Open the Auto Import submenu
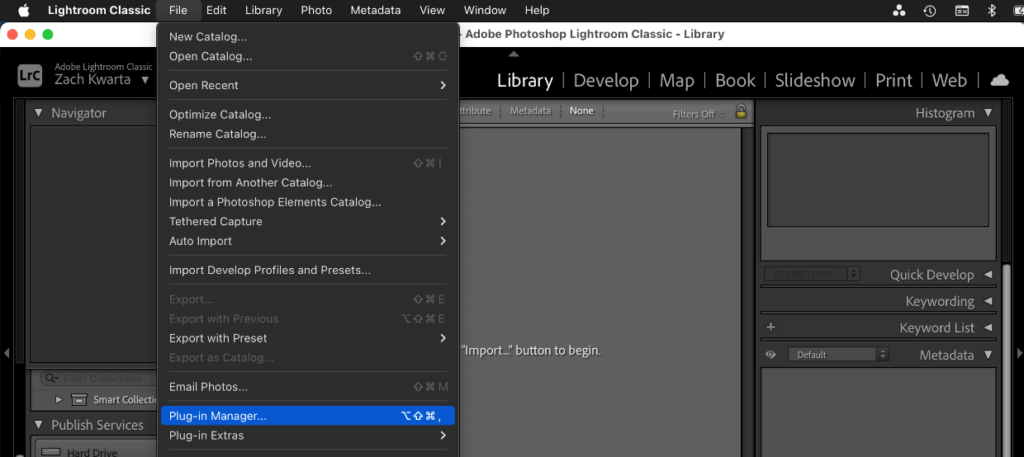 pos(308,241)
